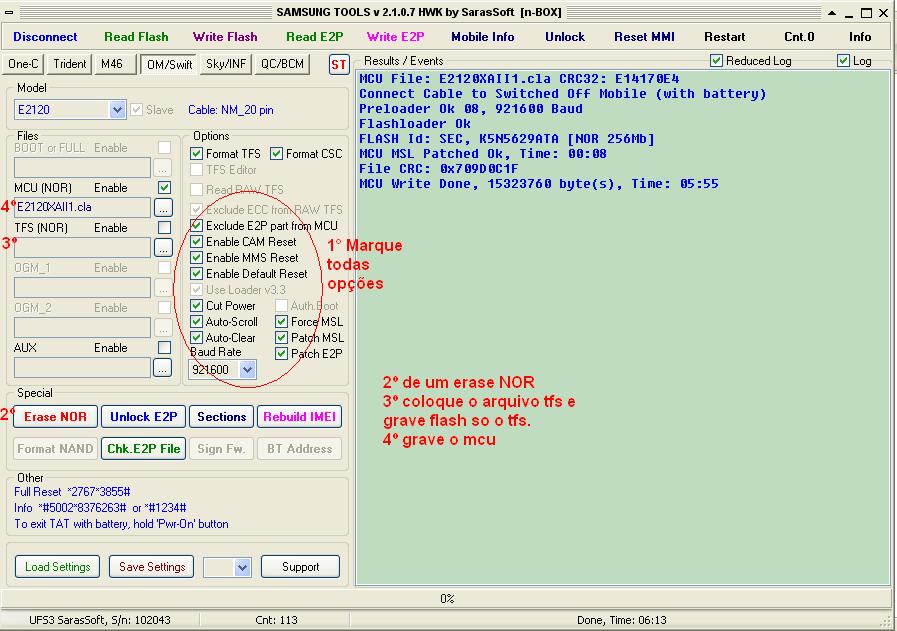Enable the TFS (NOR) file checkbox
Viewport: 897px width, 631px height.
[165, 228]
